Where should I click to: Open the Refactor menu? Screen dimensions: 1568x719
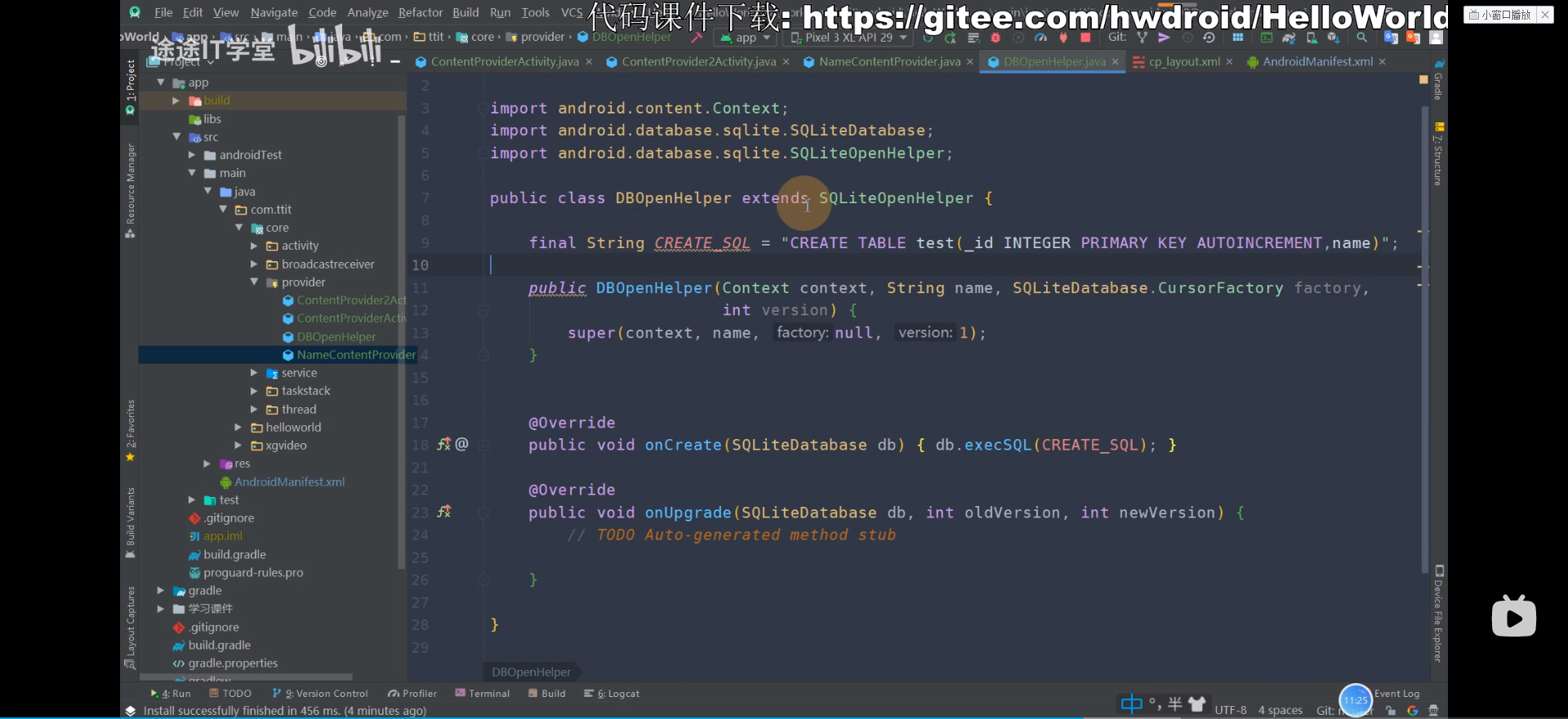(x=420, y=12)
